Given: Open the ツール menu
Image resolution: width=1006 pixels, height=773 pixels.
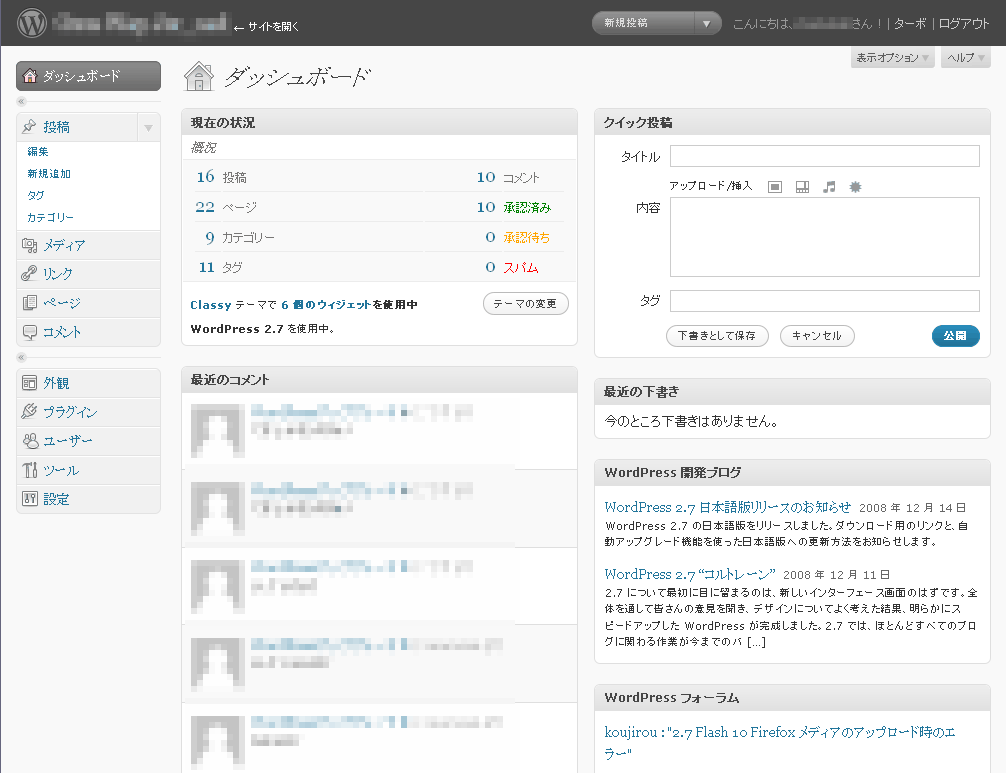Looking at the screenshot, I should [61, 470].
